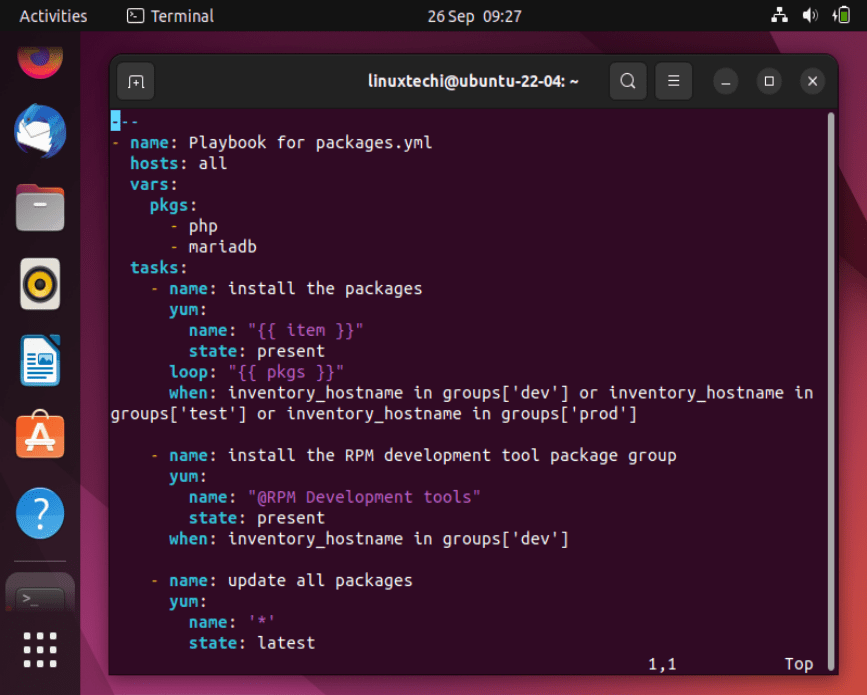Open a new terminal tab
This screenshot has height=695, width=867.
coord(135,82)
